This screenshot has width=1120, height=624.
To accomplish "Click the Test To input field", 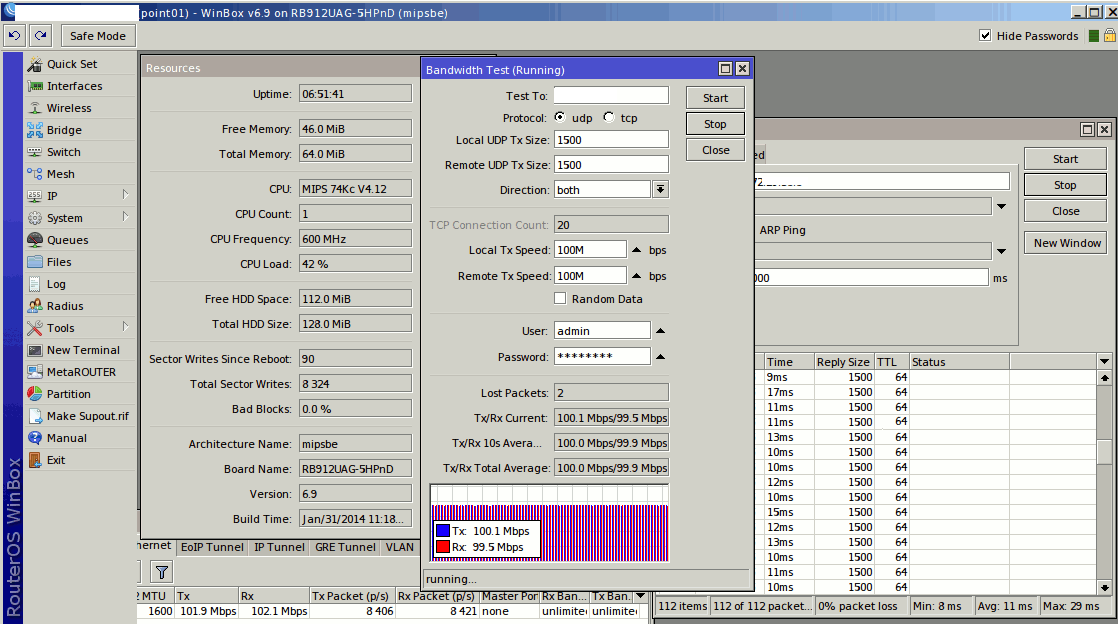I will [x=611, y=96].
